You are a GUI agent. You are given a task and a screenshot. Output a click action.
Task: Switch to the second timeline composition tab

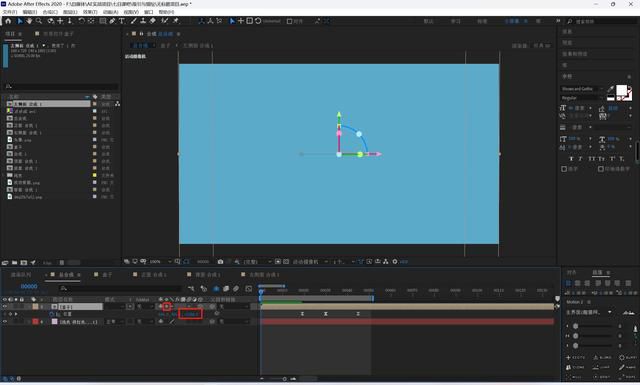point(104,275)
